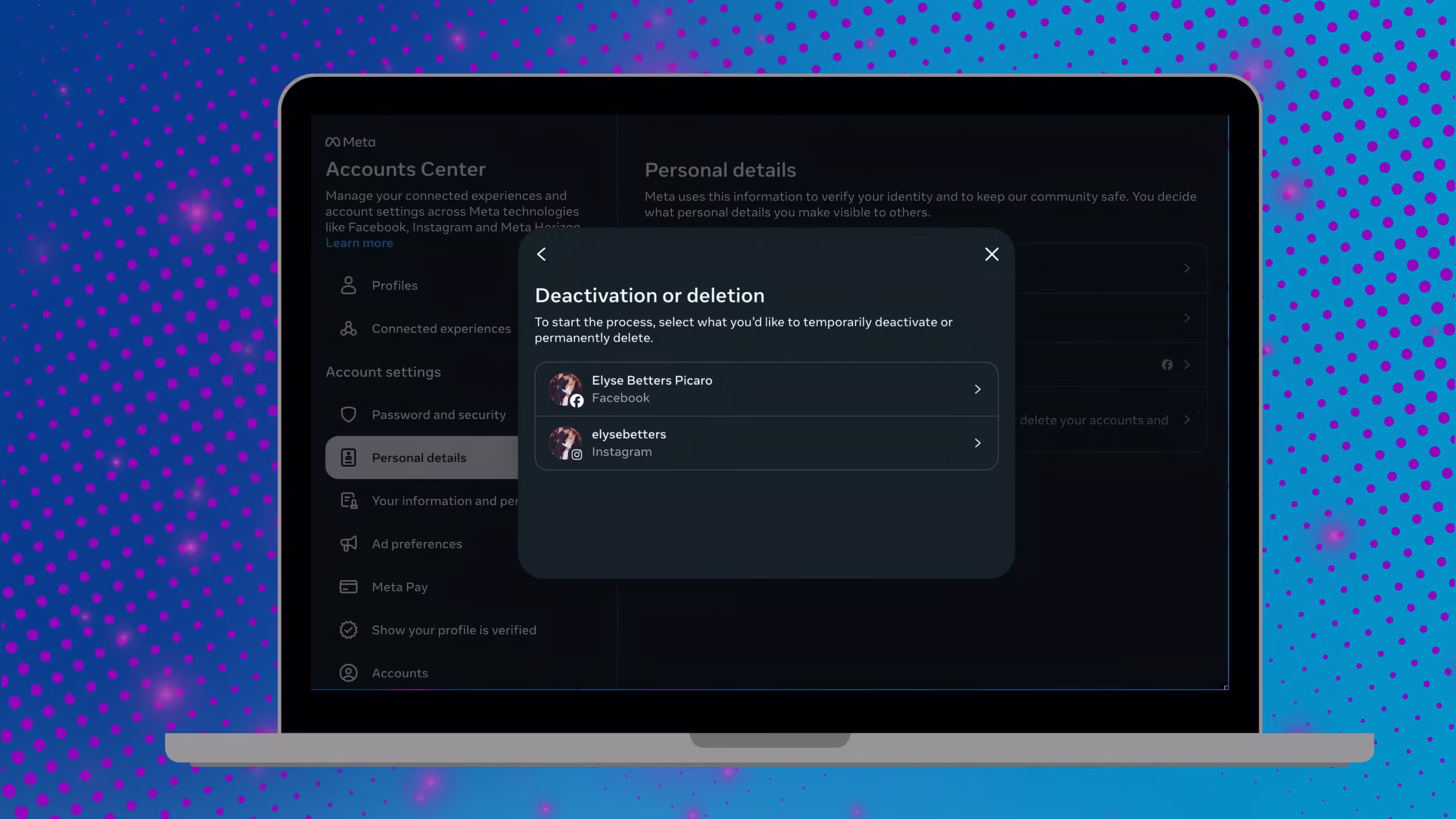Expand the Facebook account row chevron
The width and height of the screenshot is (1456, 819).
coord(977,390)
